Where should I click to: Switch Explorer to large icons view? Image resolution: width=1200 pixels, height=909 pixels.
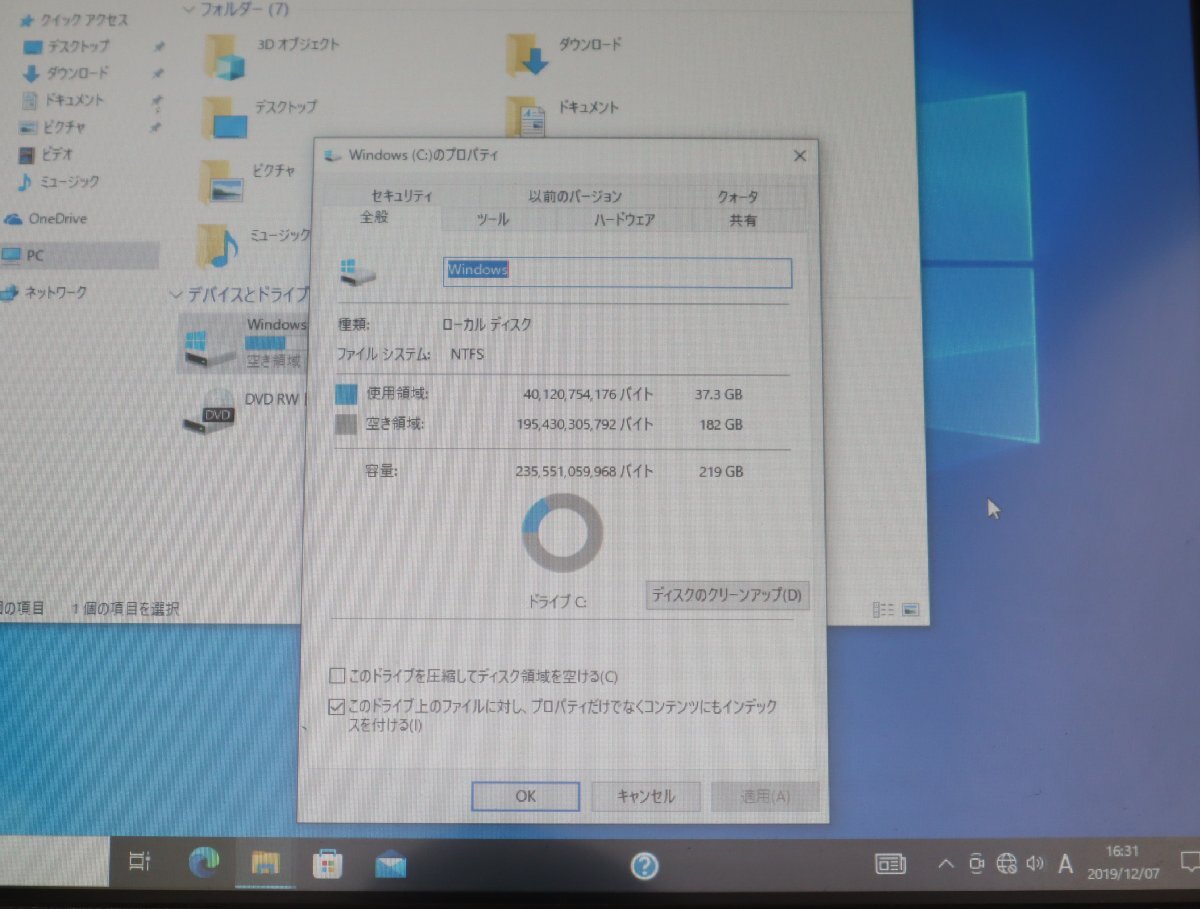click(x=911, y=609)
